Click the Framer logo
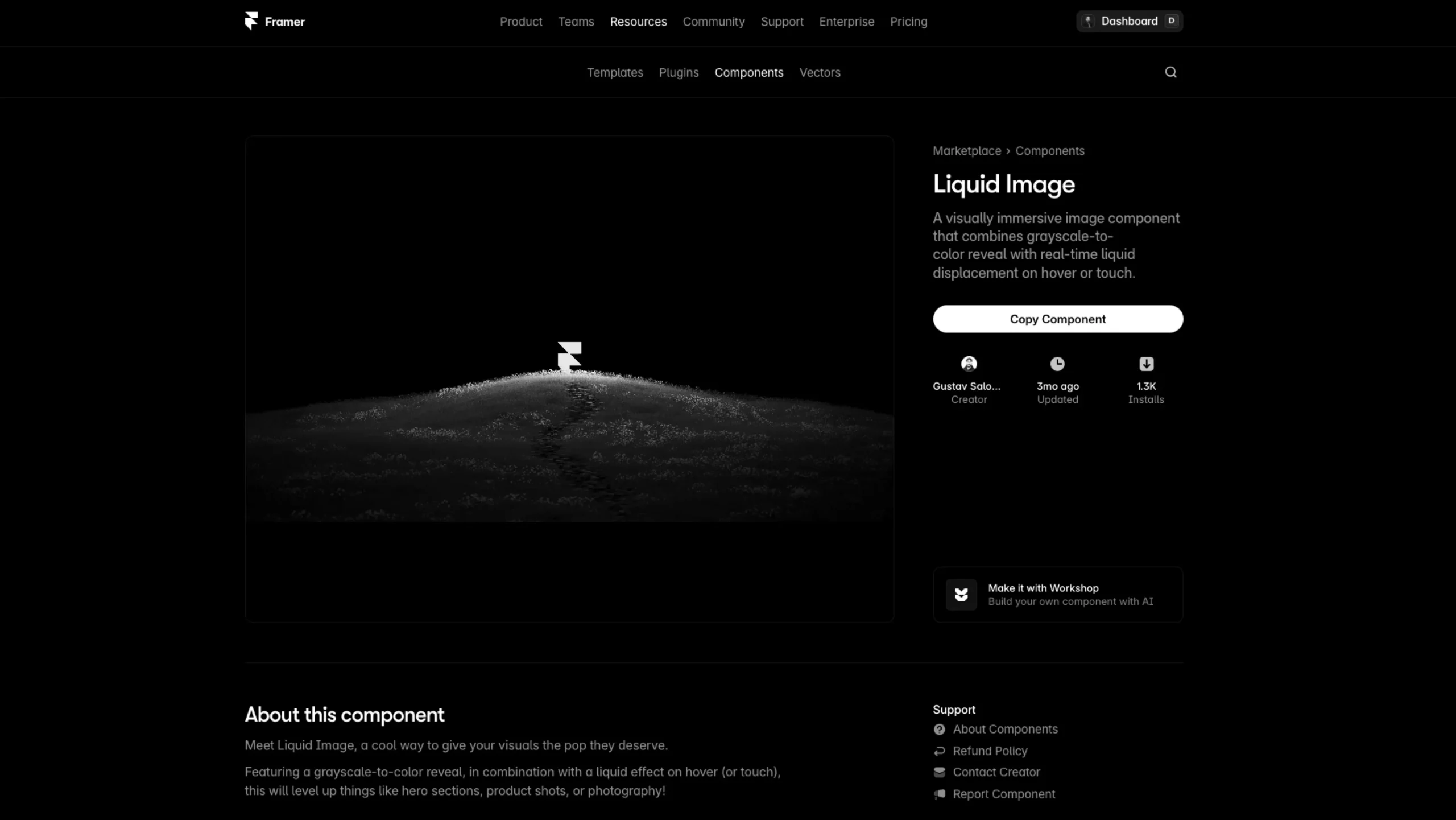 [274, 21]
